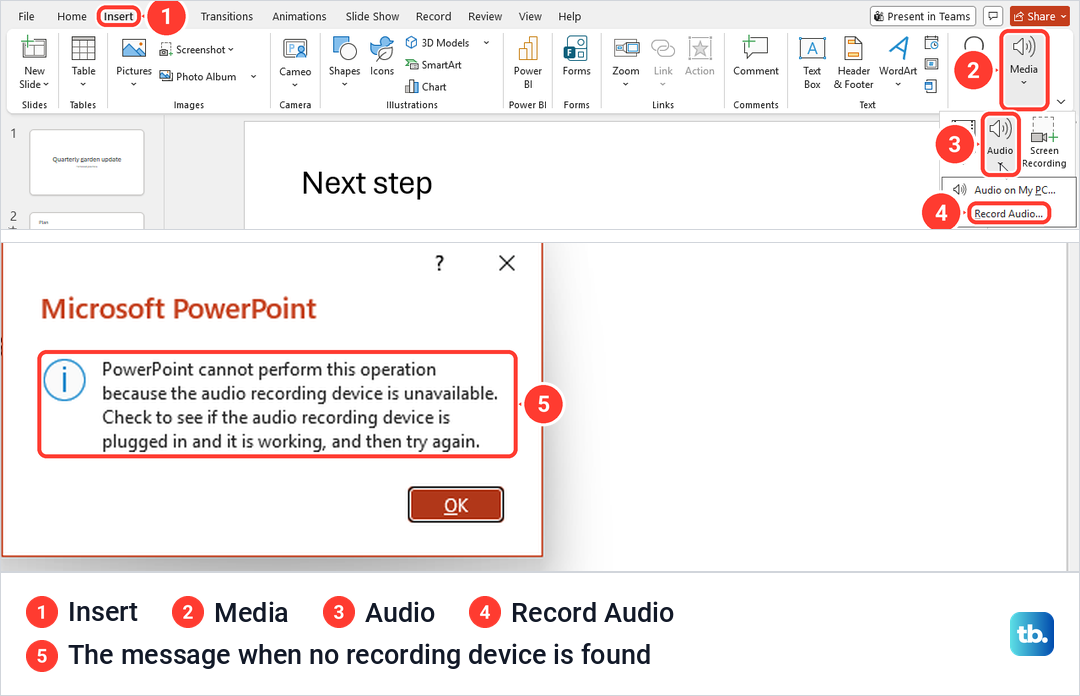Expand the 3D Models dropdown arrow

(x=486, y=43)
